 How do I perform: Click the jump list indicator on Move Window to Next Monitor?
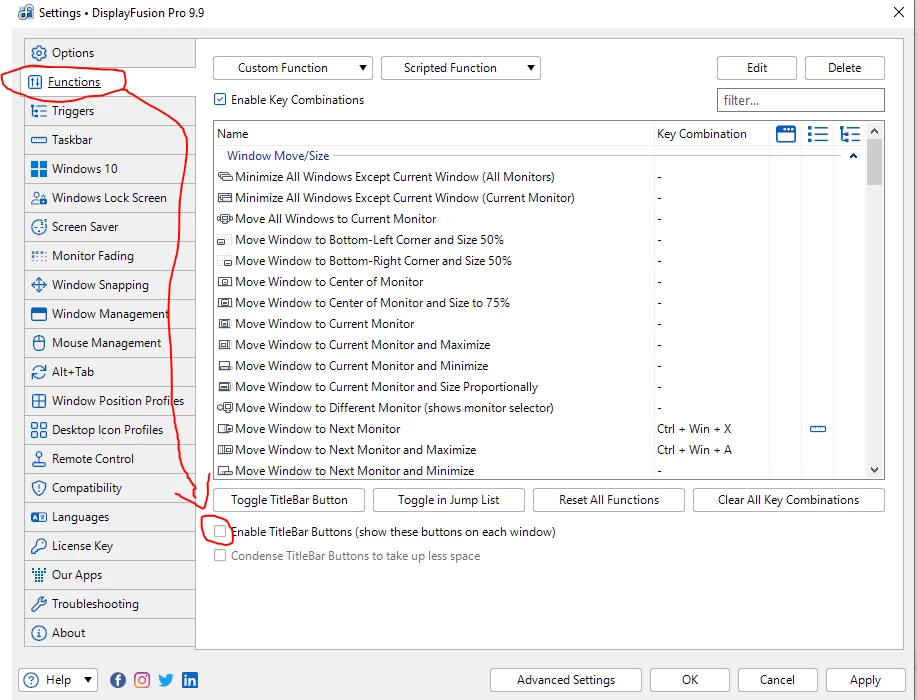coord(818,429)
